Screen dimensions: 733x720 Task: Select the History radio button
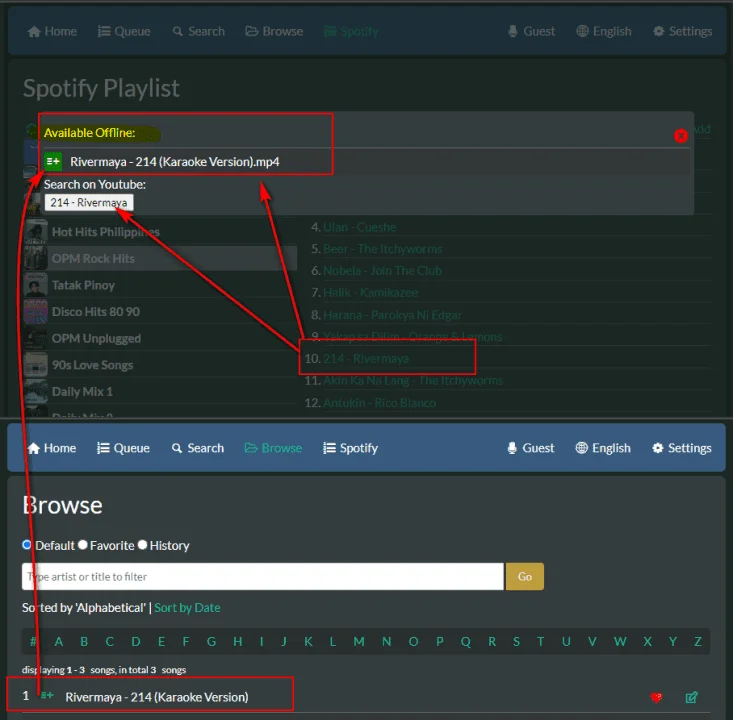pos(143,545)
